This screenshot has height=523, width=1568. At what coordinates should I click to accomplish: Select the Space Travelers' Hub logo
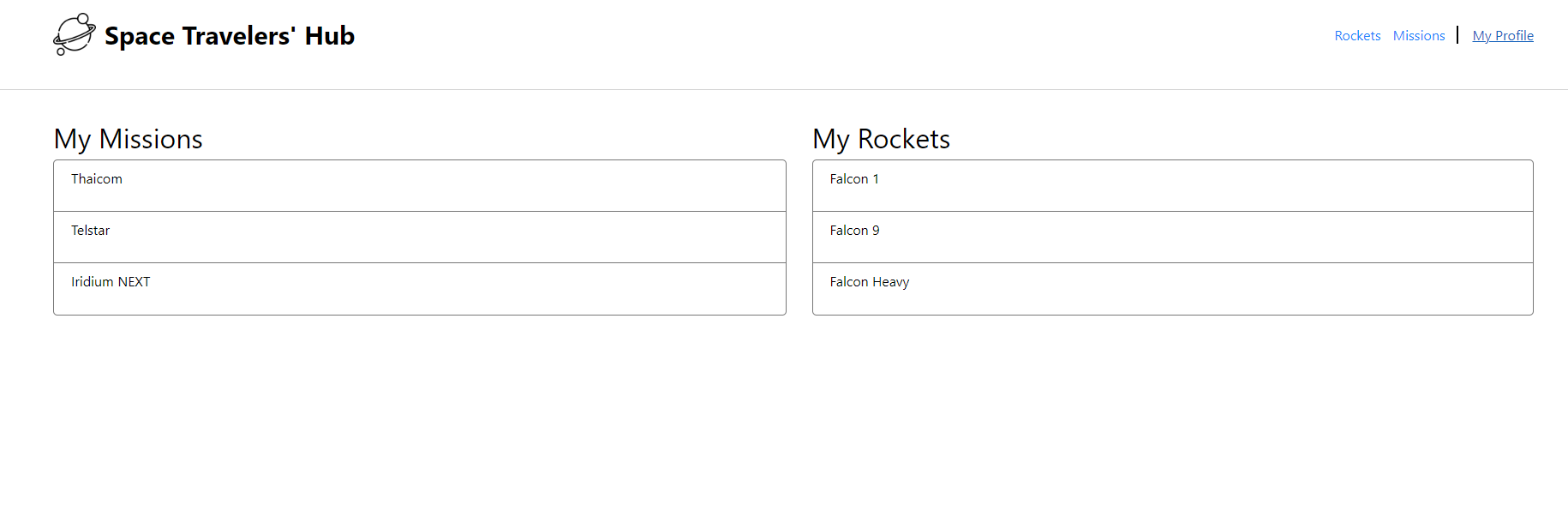(204, 34)
